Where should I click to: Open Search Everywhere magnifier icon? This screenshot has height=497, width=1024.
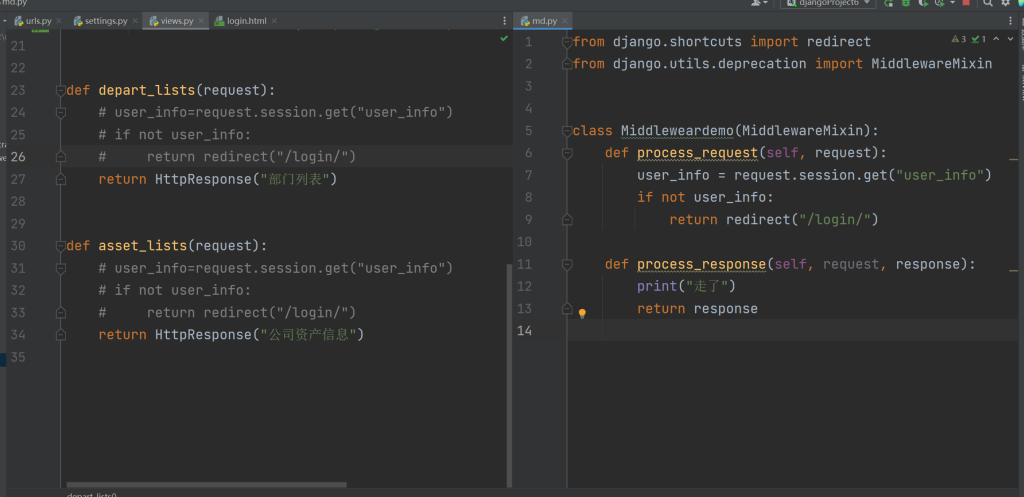tap(988, 3)
